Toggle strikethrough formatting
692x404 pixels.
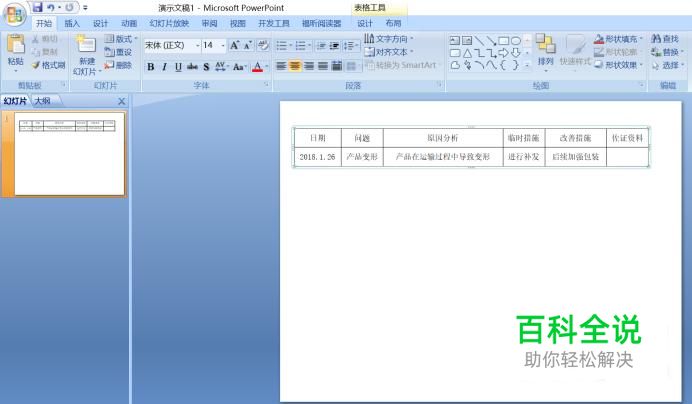(x=192, y=67)
